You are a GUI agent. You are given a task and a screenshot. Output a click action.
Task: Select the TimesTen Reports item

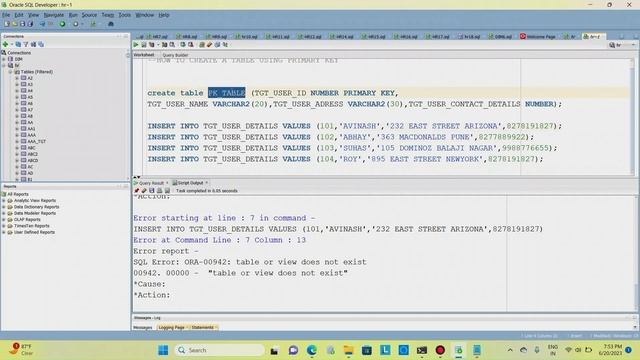[x=31, y=226]
